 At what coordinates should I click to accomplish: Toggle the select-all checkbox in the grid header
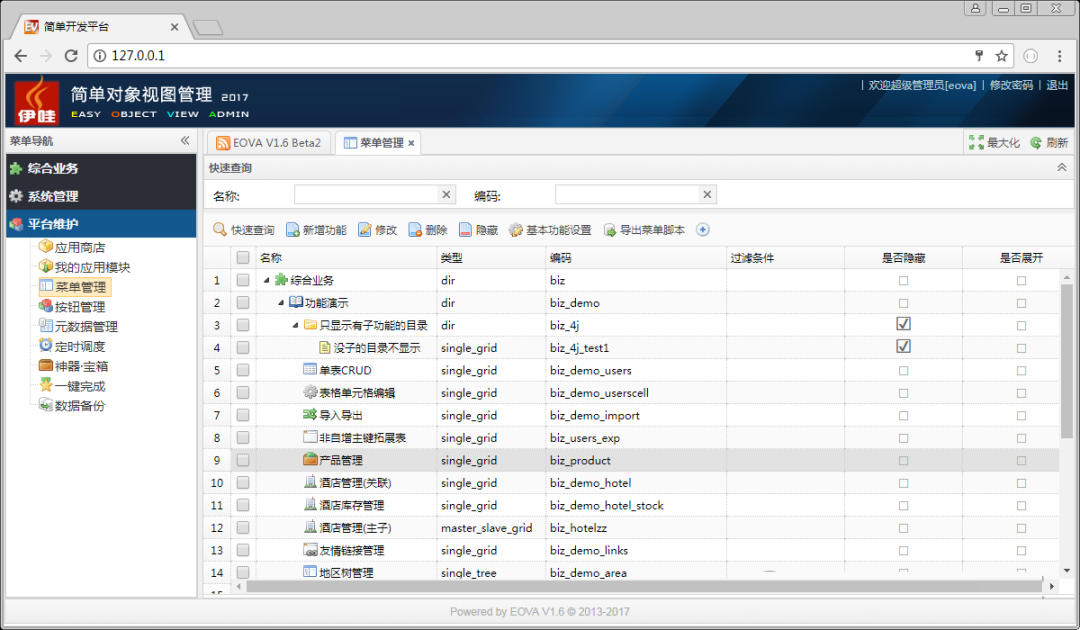[x=243, y=258]
